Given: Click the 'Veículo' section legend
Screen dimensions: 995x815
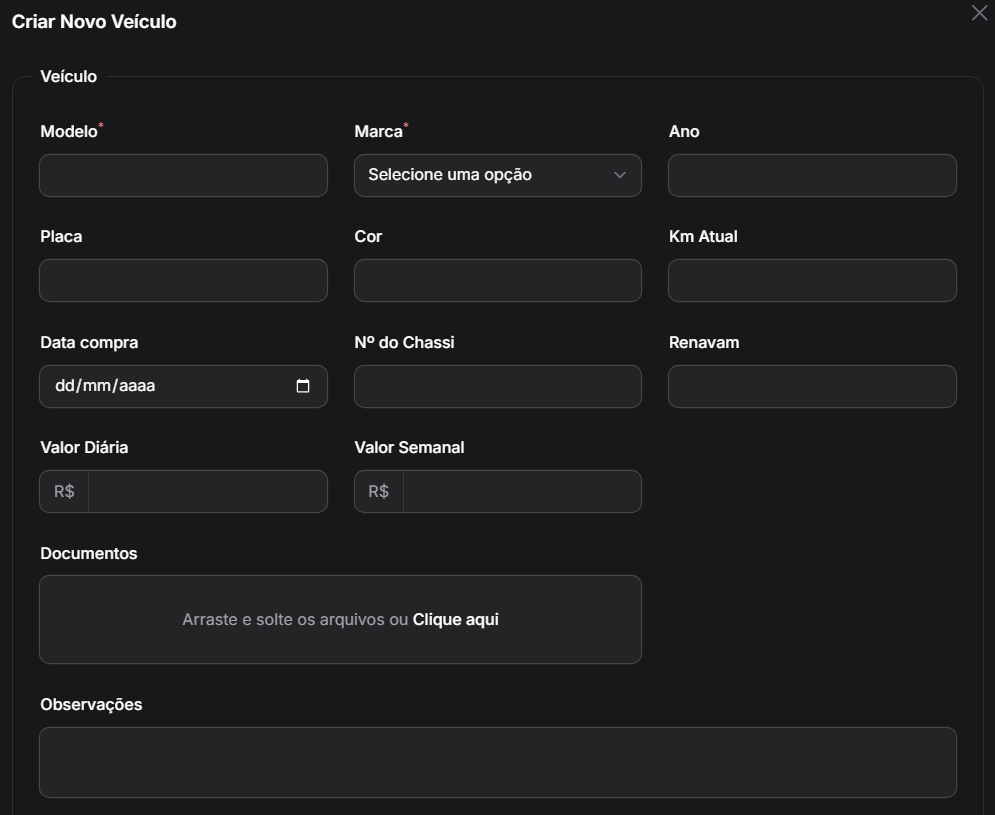Looking at the screenshot, I should click(69, 76).
